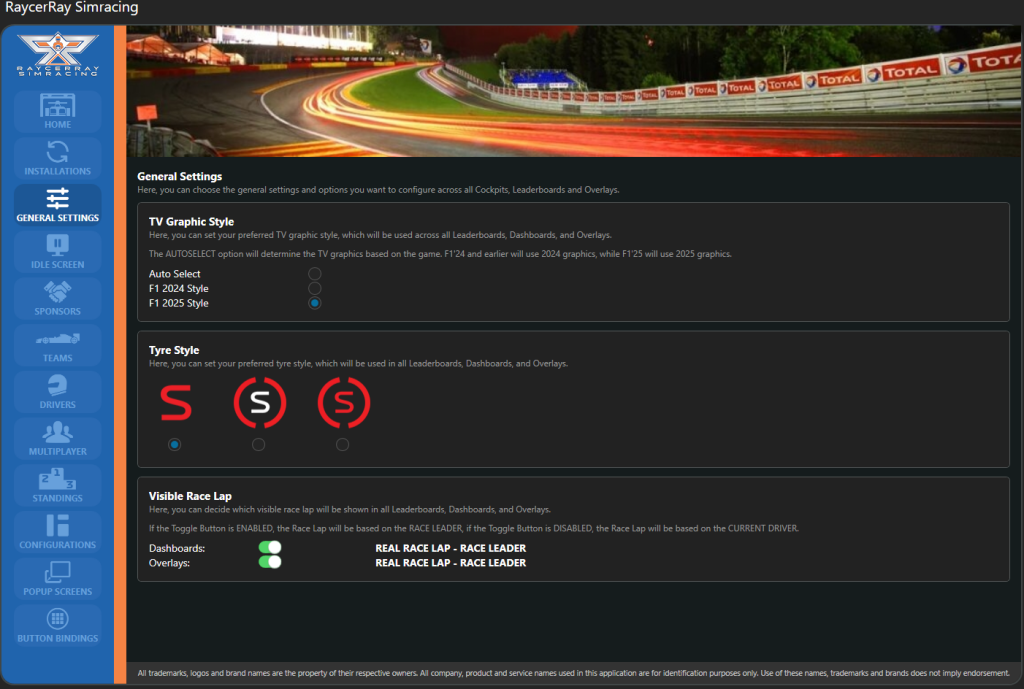Image resolution: width=1024 pixels, height=689 pixels.
Task: Open the Button Bindings section
Action: tap(57, 625)
